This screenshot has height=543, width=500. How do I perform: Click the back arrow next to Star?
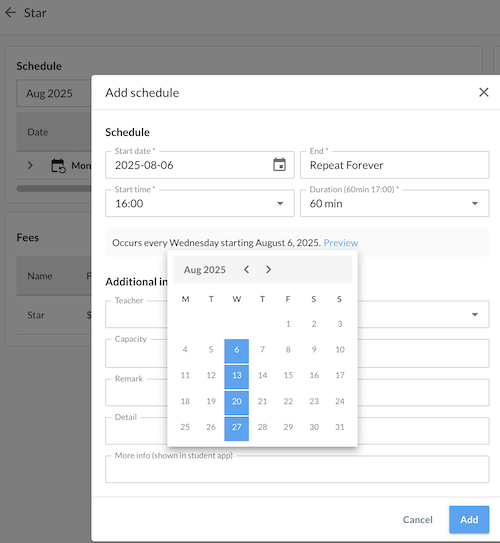[11, 13]
